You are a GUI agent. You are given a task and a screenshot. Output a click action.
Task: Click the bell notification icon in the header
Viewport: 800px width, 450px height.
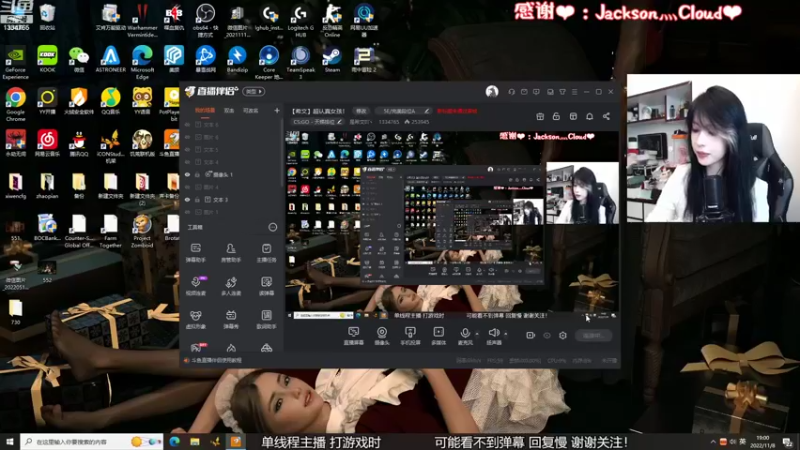589,116
